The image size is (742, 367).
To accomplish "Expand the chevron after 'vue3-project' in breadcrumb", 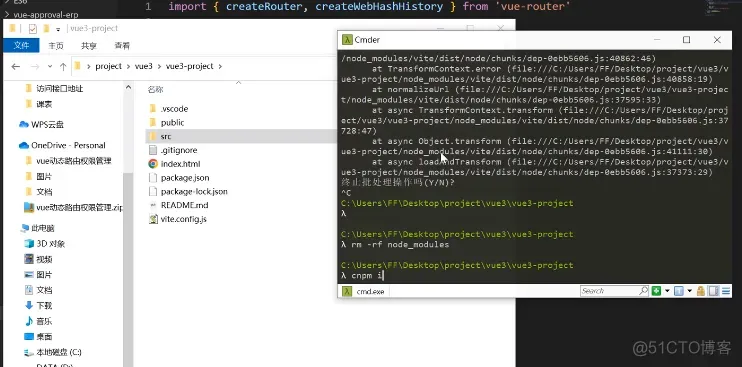I will pyautogui.click(x=220, y=67).
